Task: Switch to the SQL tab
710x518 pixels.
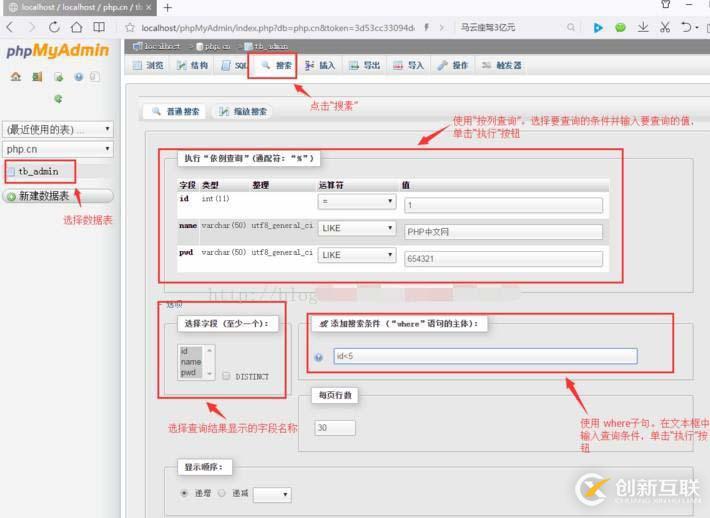Action: pyautogui.click(x=234, y=65)
